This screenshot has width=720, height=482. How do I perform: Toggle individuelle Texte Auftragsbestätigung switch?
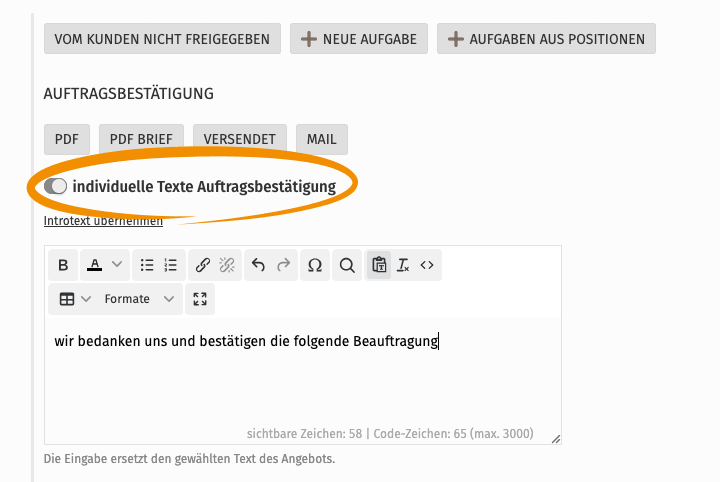coord(56,186)
